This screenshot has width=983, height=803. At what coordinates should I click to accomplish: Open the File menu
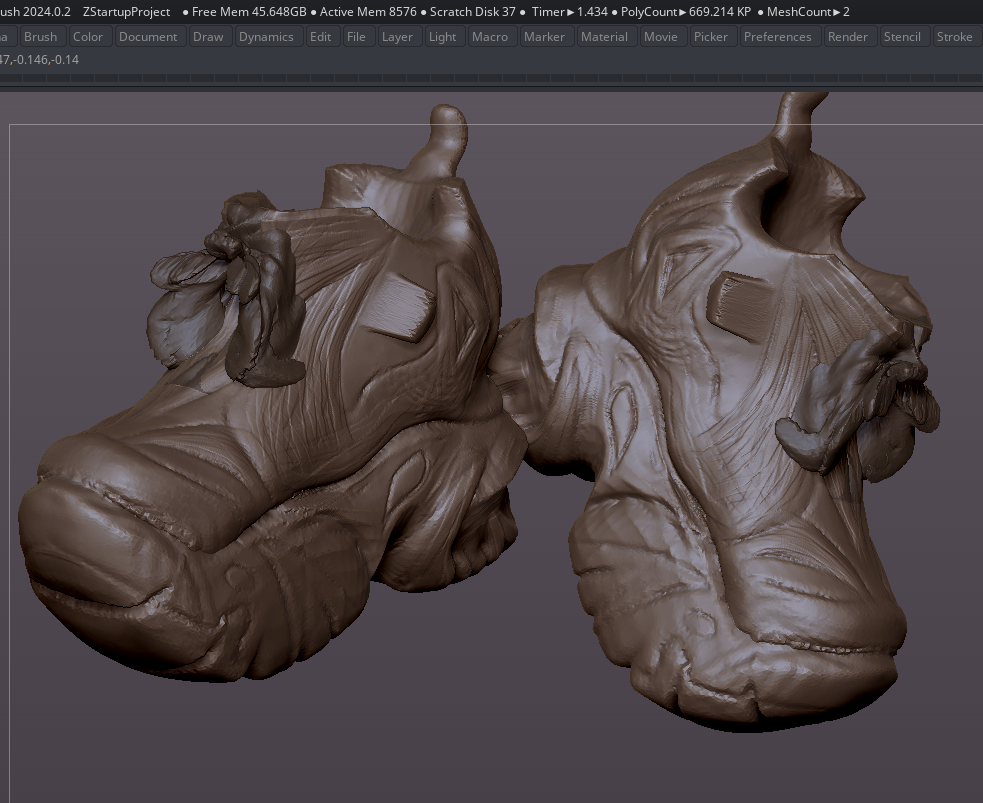(356, 37)
